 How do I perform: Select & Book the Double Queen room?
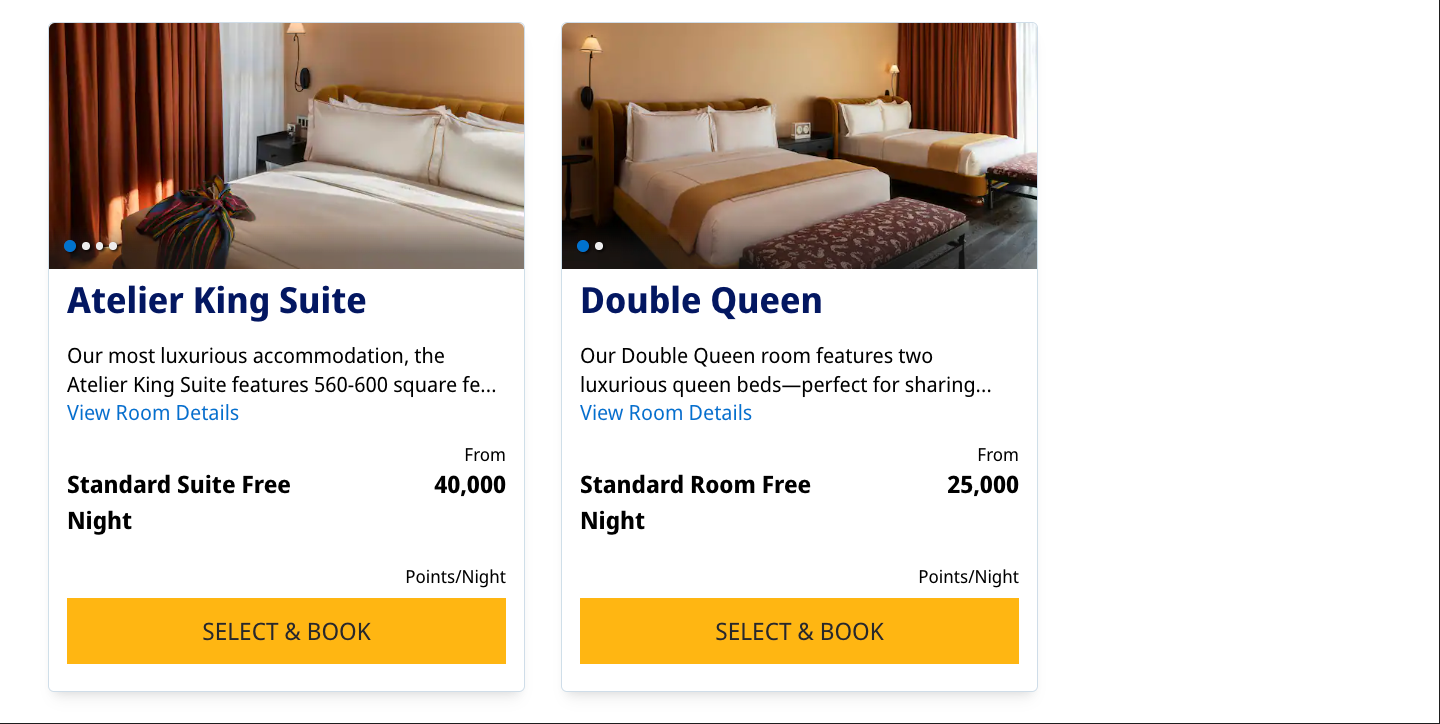799,631
